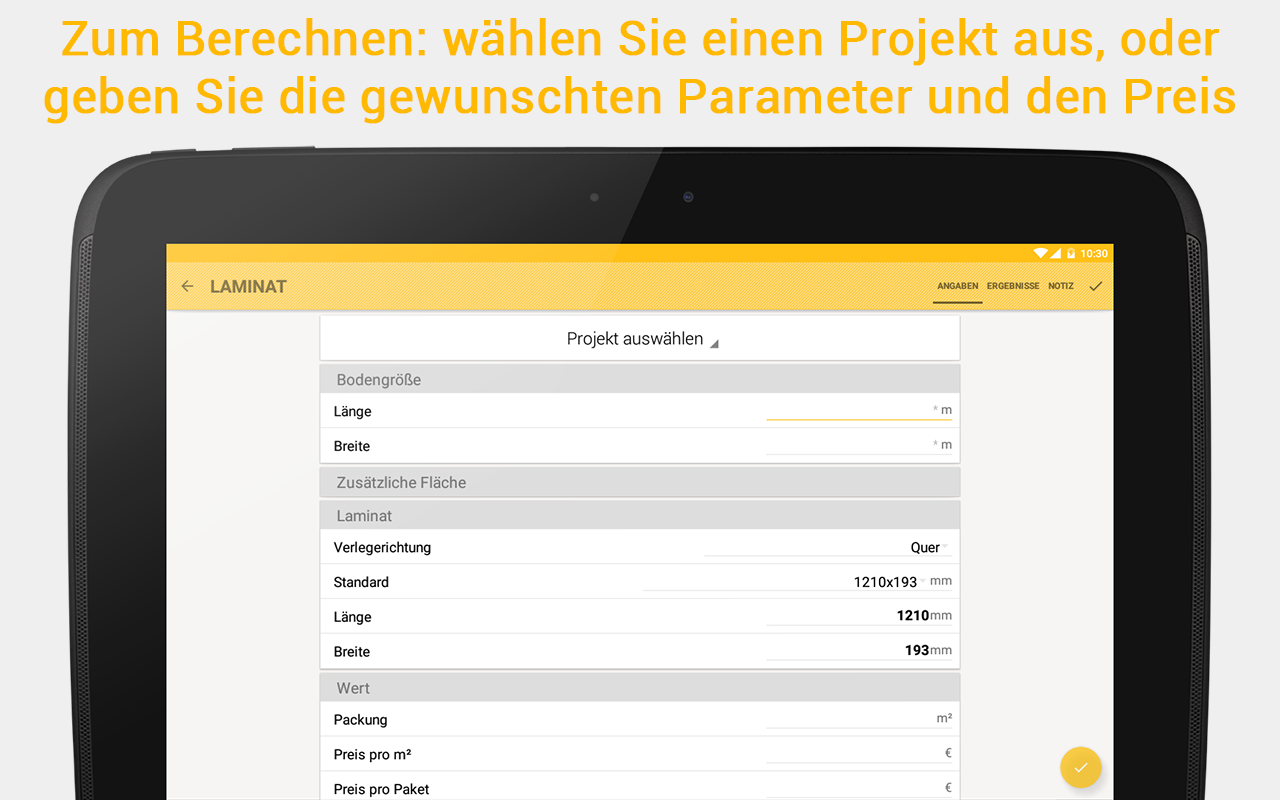The image size is (1280, 800).
Task: Open the Standard size dropdown 1210x193
Action: [785, 581]
